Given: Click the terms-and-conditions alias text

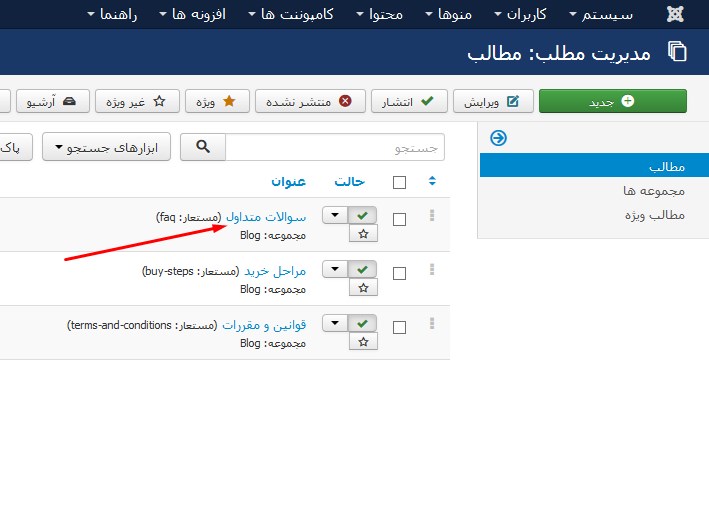Looking at the screenshot, I should click(142, 326).
